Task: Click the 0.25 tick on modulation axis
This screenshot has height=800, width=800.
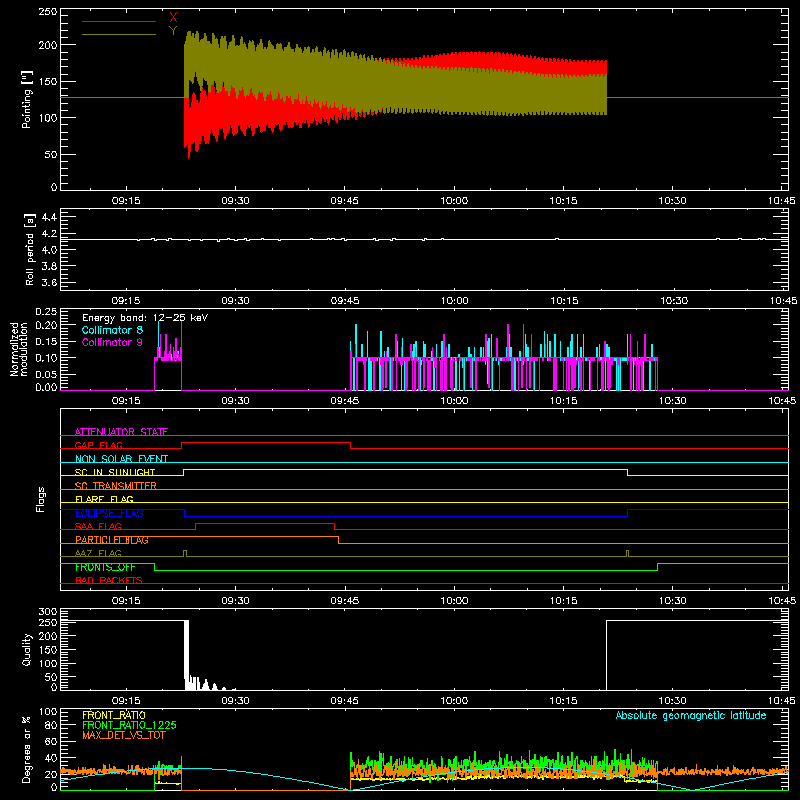Action: click(x=46, y=312)
